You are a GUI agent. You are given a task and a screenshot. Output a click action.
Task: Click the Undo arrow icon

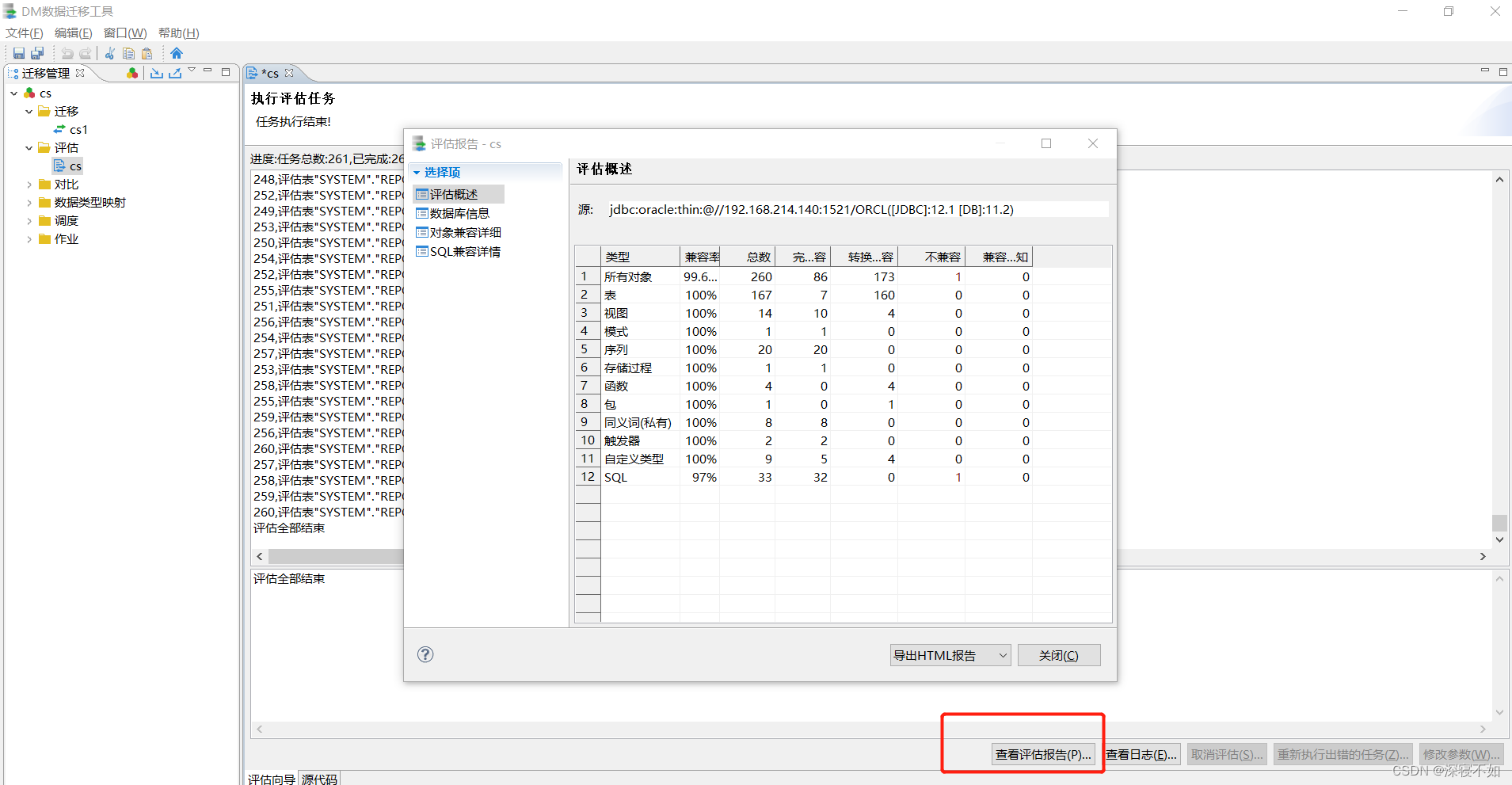pyautogui.click(x=67, y=53)
